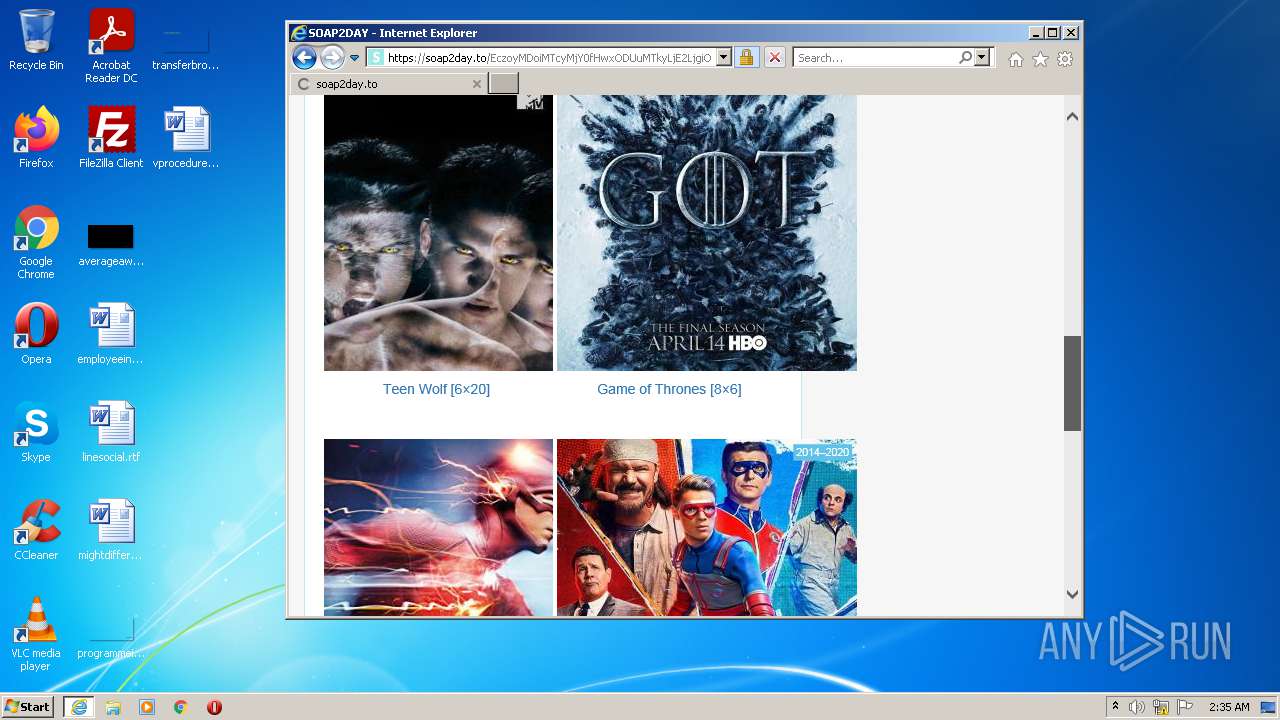The height and width of the screenshot is (720, 1280).
Task: Open the Windows Start menu
Action: tap(28, 707)
